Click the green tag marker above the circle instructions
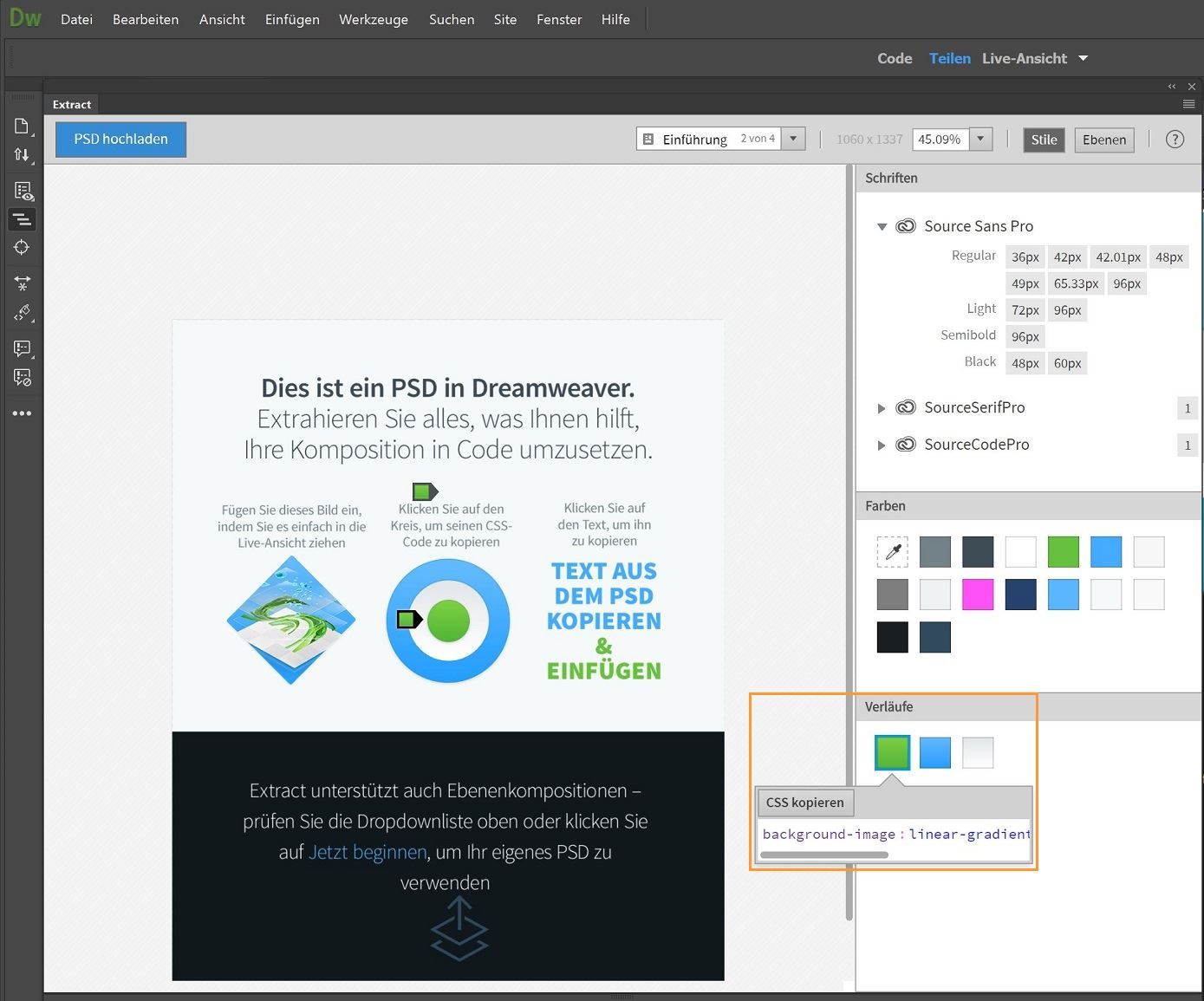Viewport: 1204px width, 1001px height. pyautogui.click(x=425, y=491)
